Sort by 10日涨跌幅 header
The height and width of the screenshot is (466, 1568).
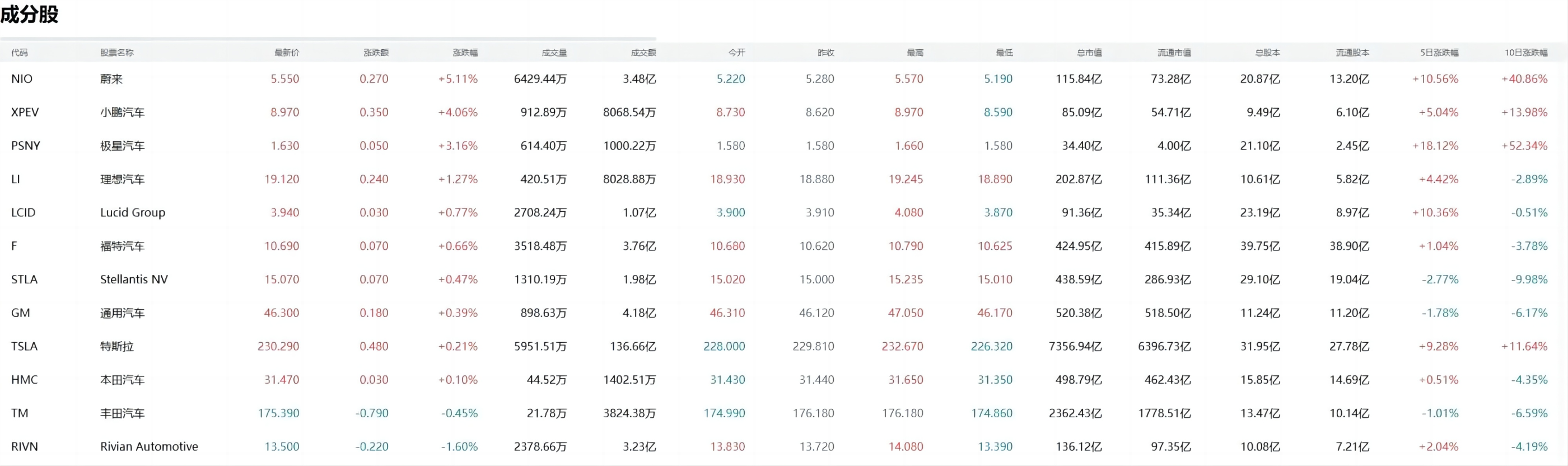(1526, 53)
